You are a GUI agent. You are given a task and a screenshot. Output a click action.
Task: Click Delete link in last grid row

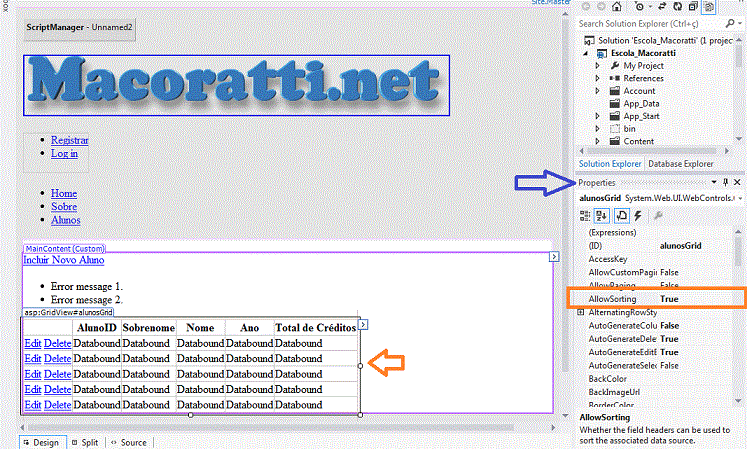point(58,405)
